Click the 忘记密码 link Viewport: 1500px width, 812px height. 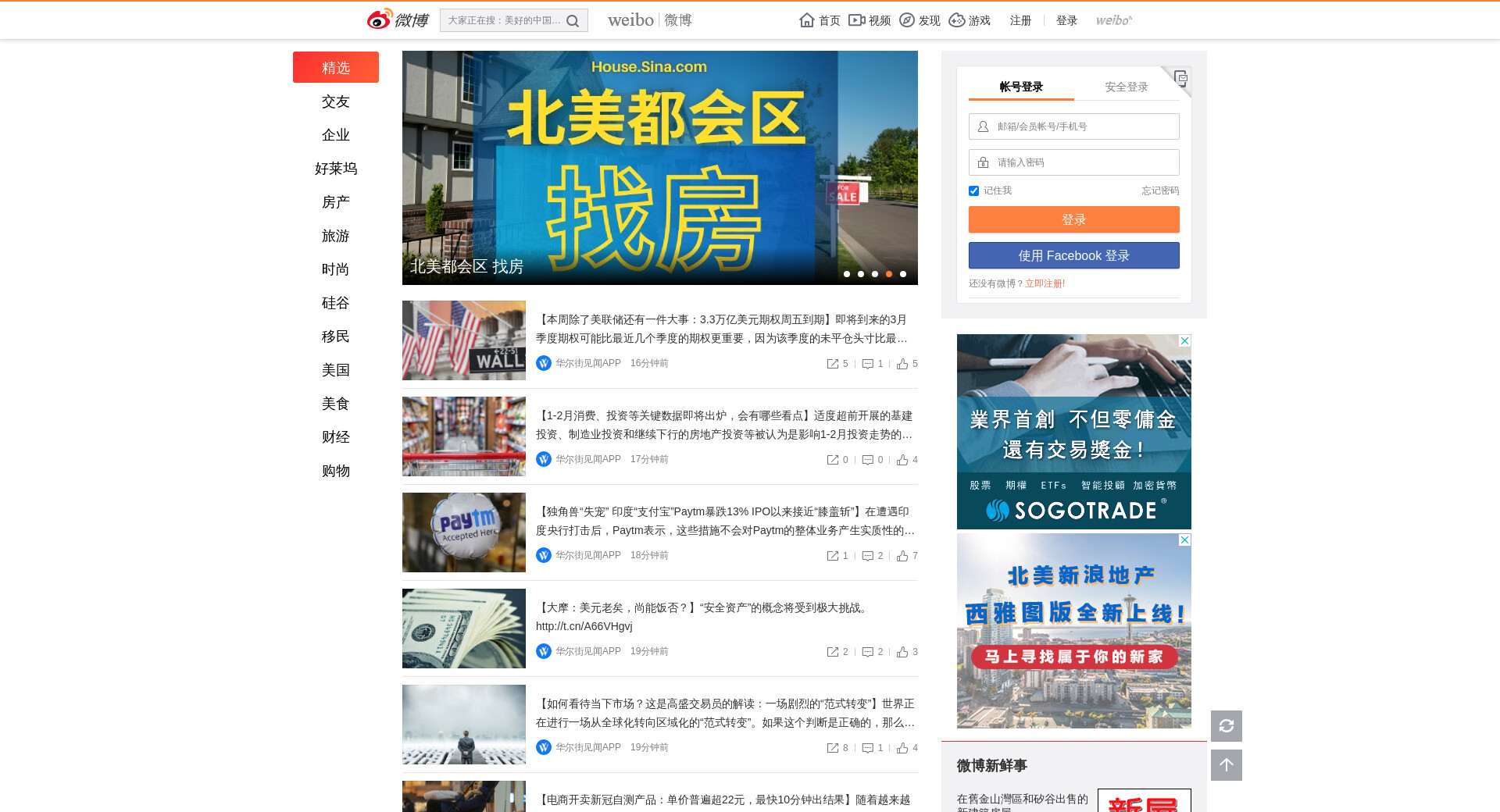(1159, 191)
